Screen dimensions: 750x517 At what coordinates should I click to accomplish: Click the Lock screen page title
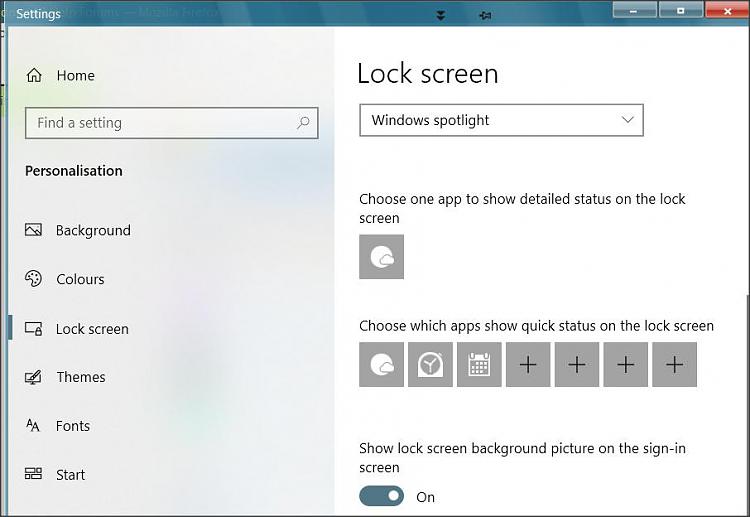click(x=428, y=74)
